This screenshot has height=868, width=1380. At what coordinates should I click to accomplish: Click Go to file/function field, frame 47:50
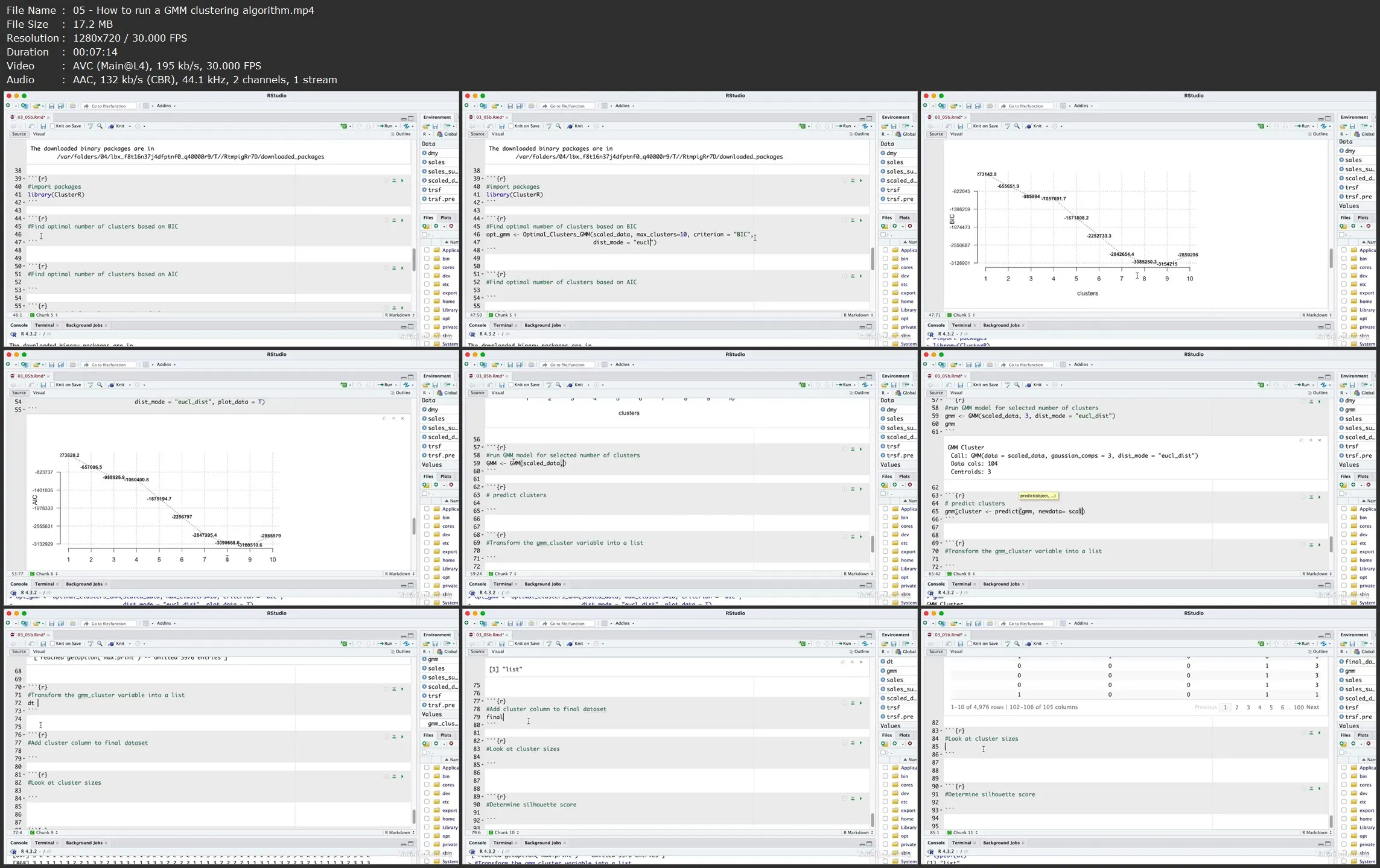[x=568, y=106]
